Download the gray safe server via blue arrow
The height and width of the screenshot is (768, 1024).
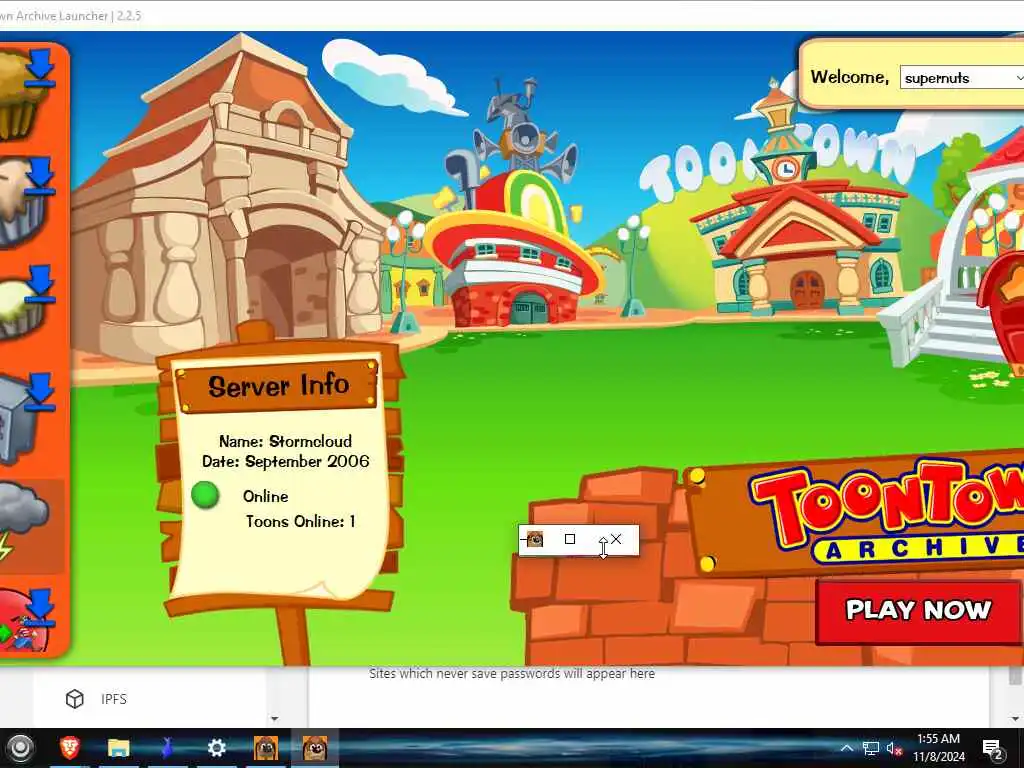coord(40,392)
